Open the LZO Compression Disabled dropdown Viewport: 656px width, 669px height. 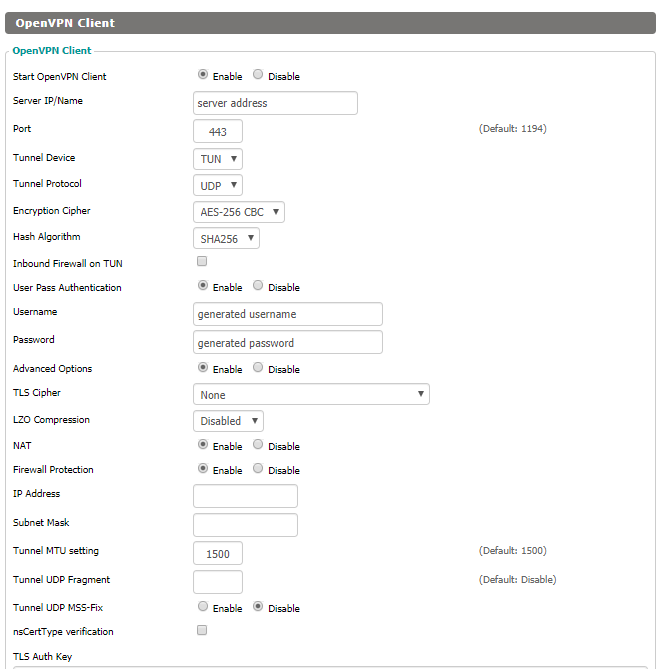tap(228, 421)
